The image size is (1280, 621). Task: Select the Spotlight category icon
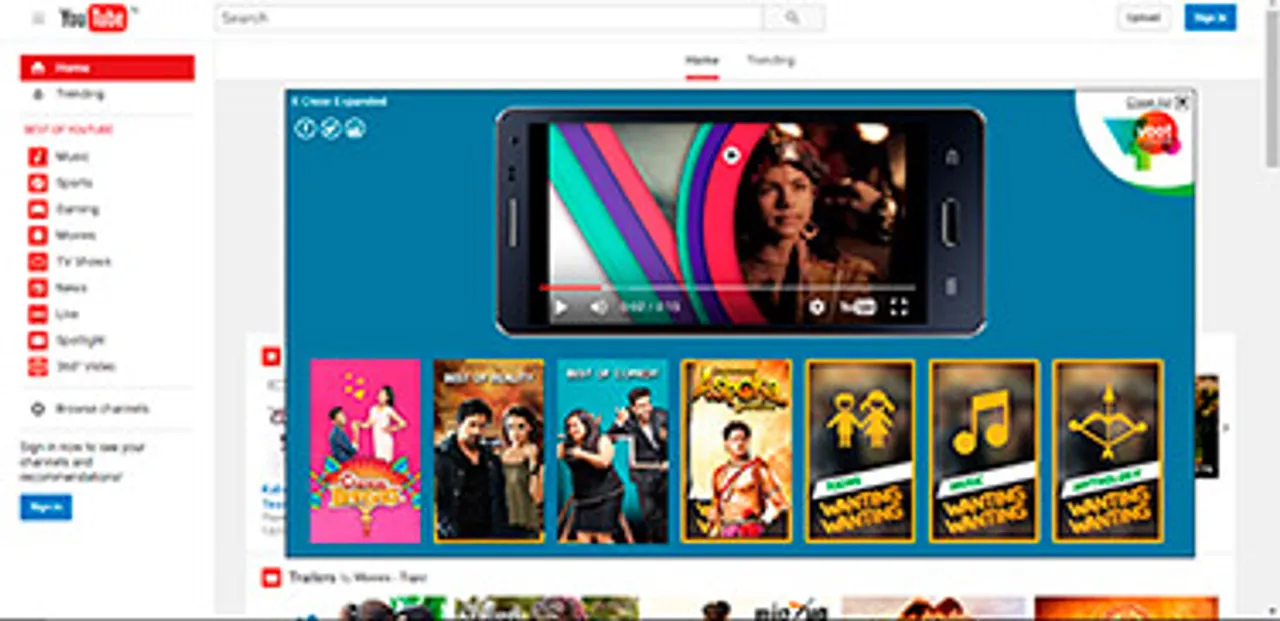(37, 340)
